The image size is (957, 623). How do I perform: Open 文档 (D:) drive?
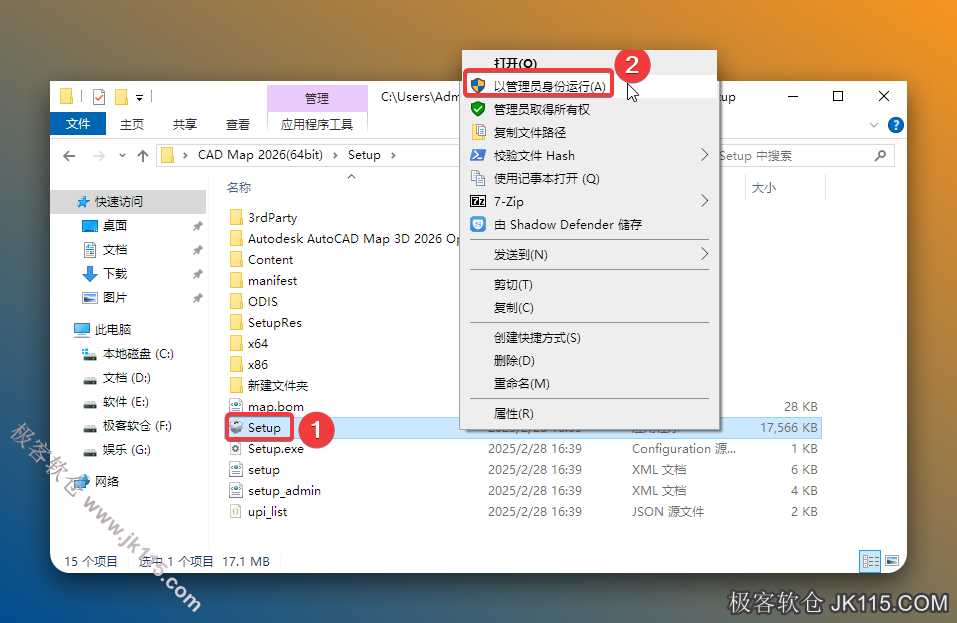pyautogui.click(x=126, y=378)
